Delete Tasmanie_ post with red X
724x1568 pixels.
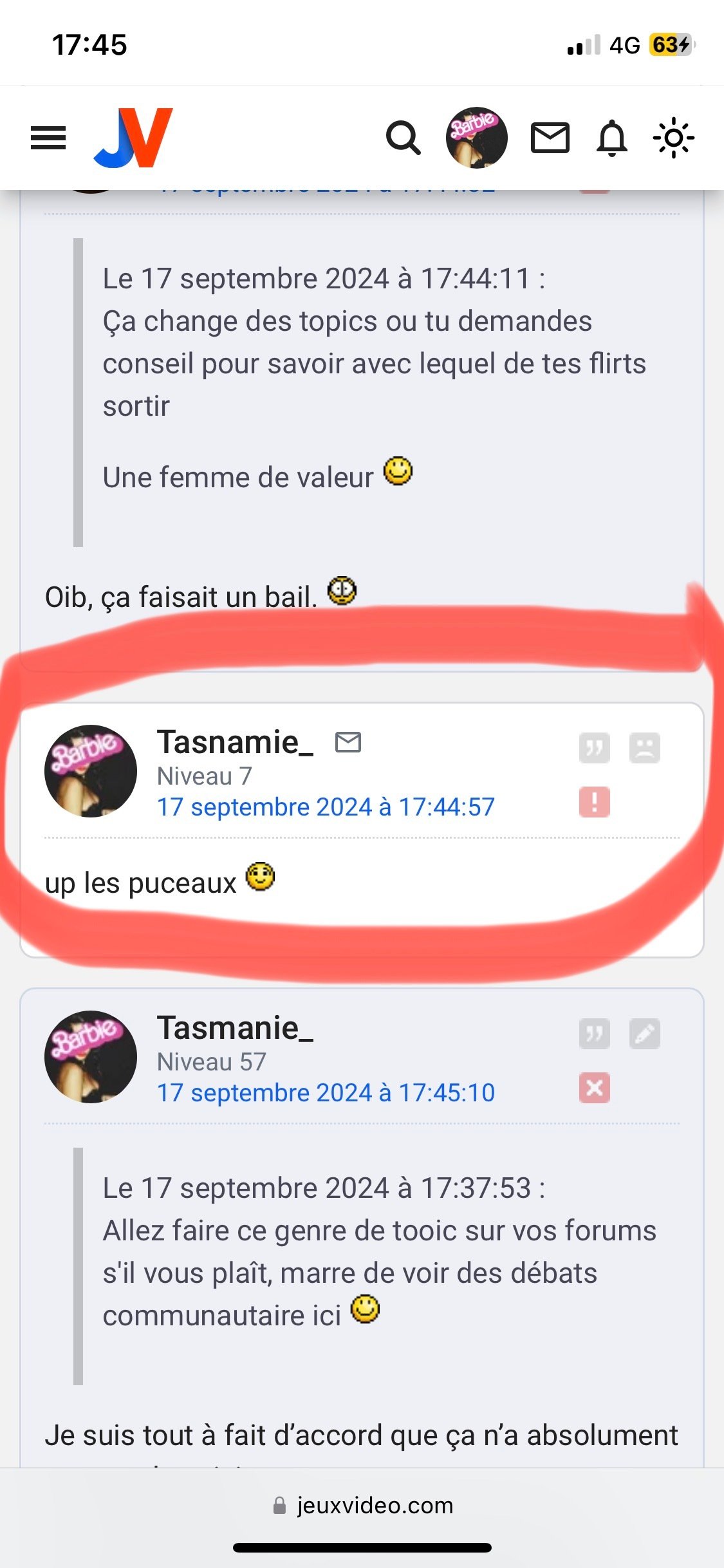coord(594,1088)
